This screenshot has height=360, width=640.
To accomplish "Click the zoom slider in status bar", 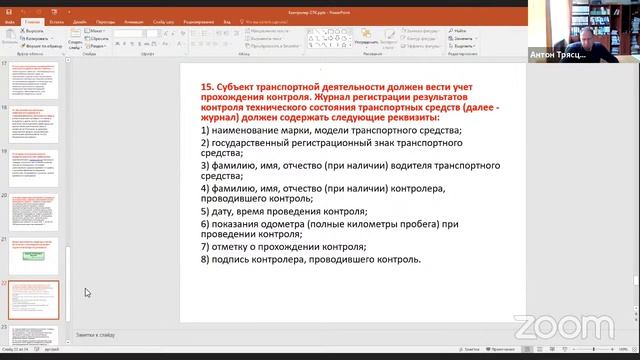I will [593, 350].
